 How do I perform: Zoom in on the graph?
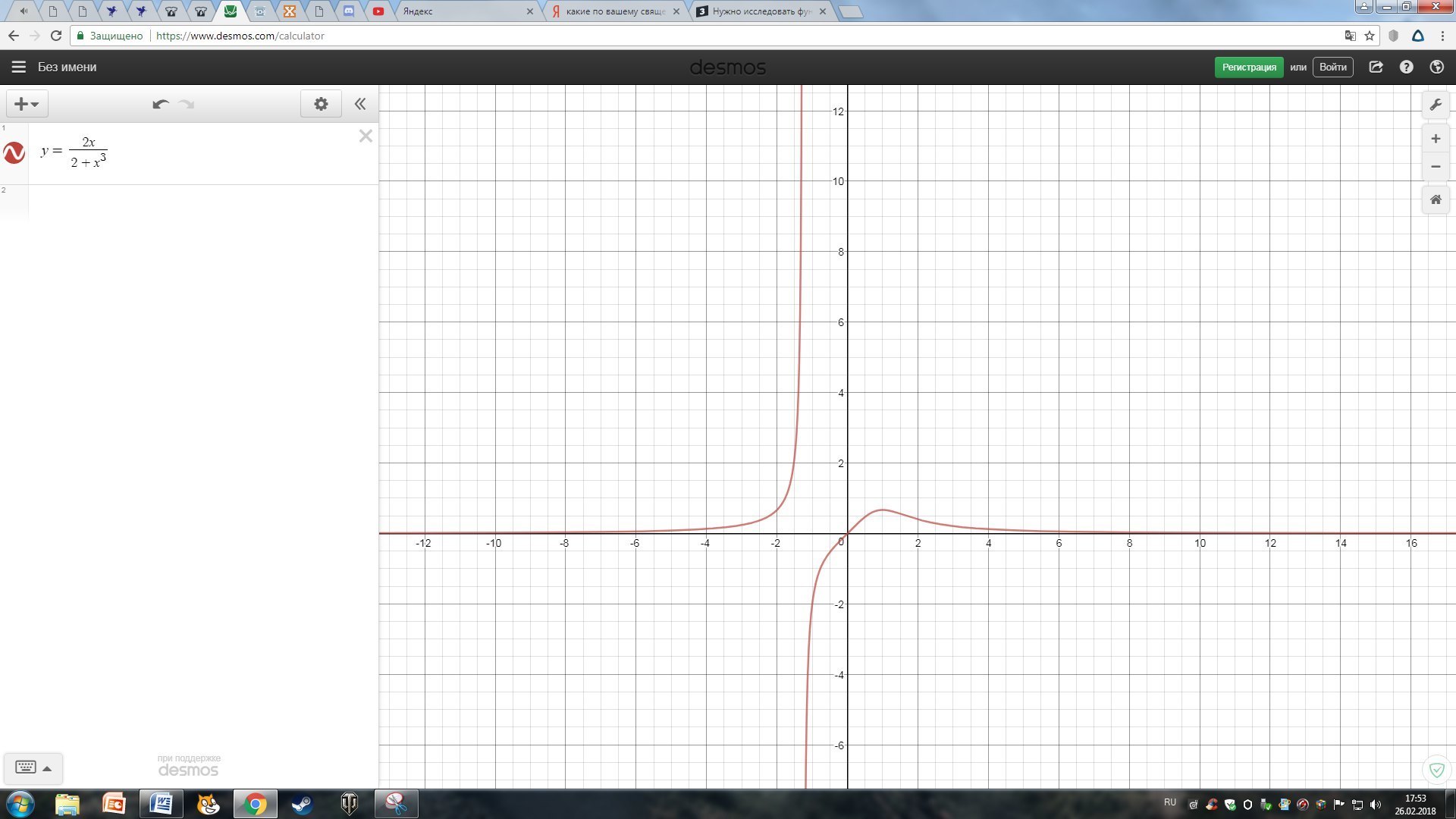point(1436,139)
